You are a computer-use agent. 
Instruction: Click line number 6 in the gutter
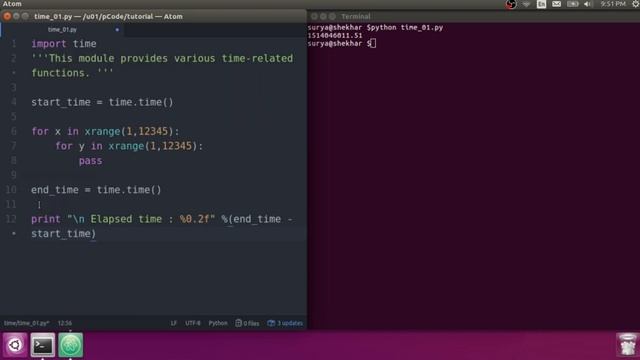(x=14, y=131)
